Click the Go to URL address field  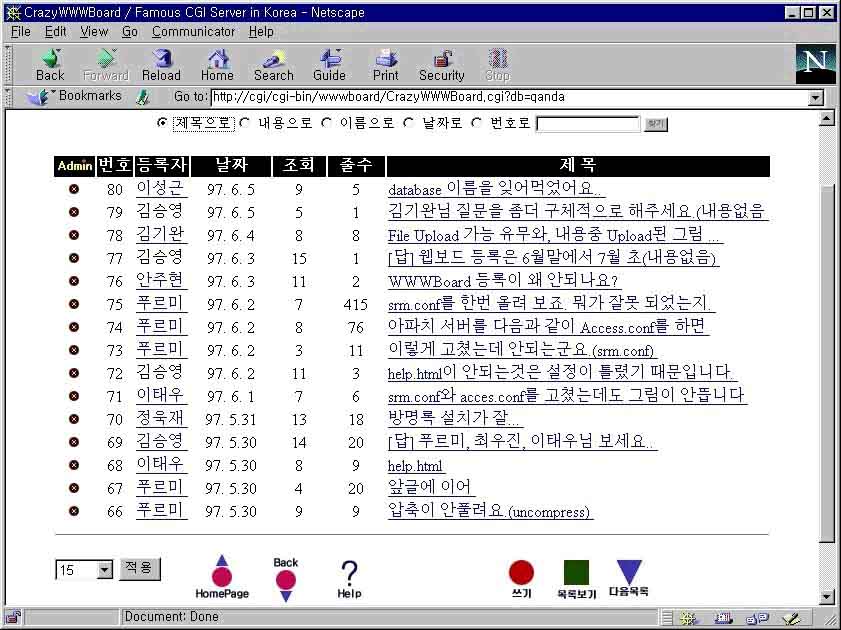(x=510, y=98)
